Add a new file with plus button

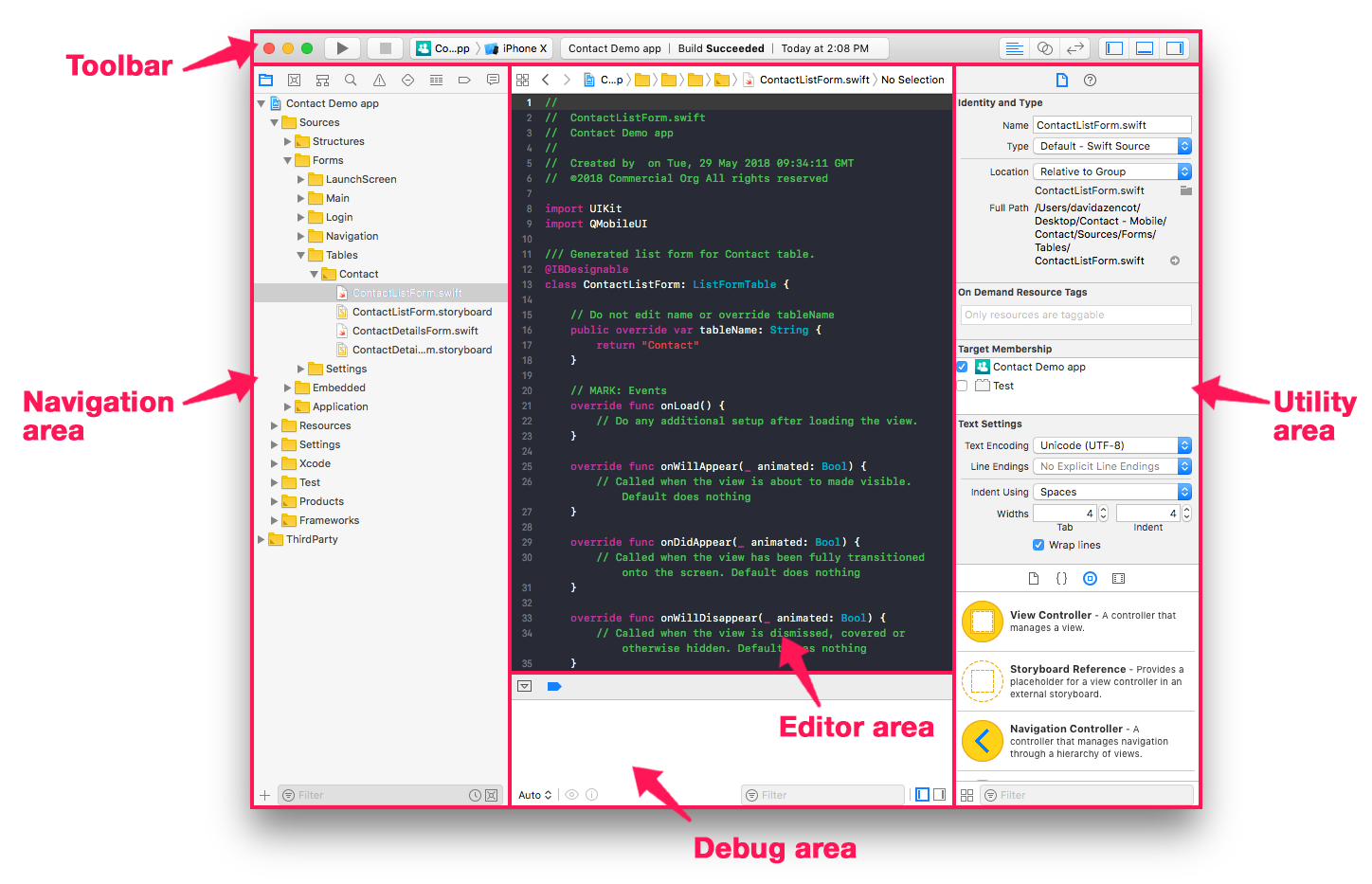coord(264,796)
